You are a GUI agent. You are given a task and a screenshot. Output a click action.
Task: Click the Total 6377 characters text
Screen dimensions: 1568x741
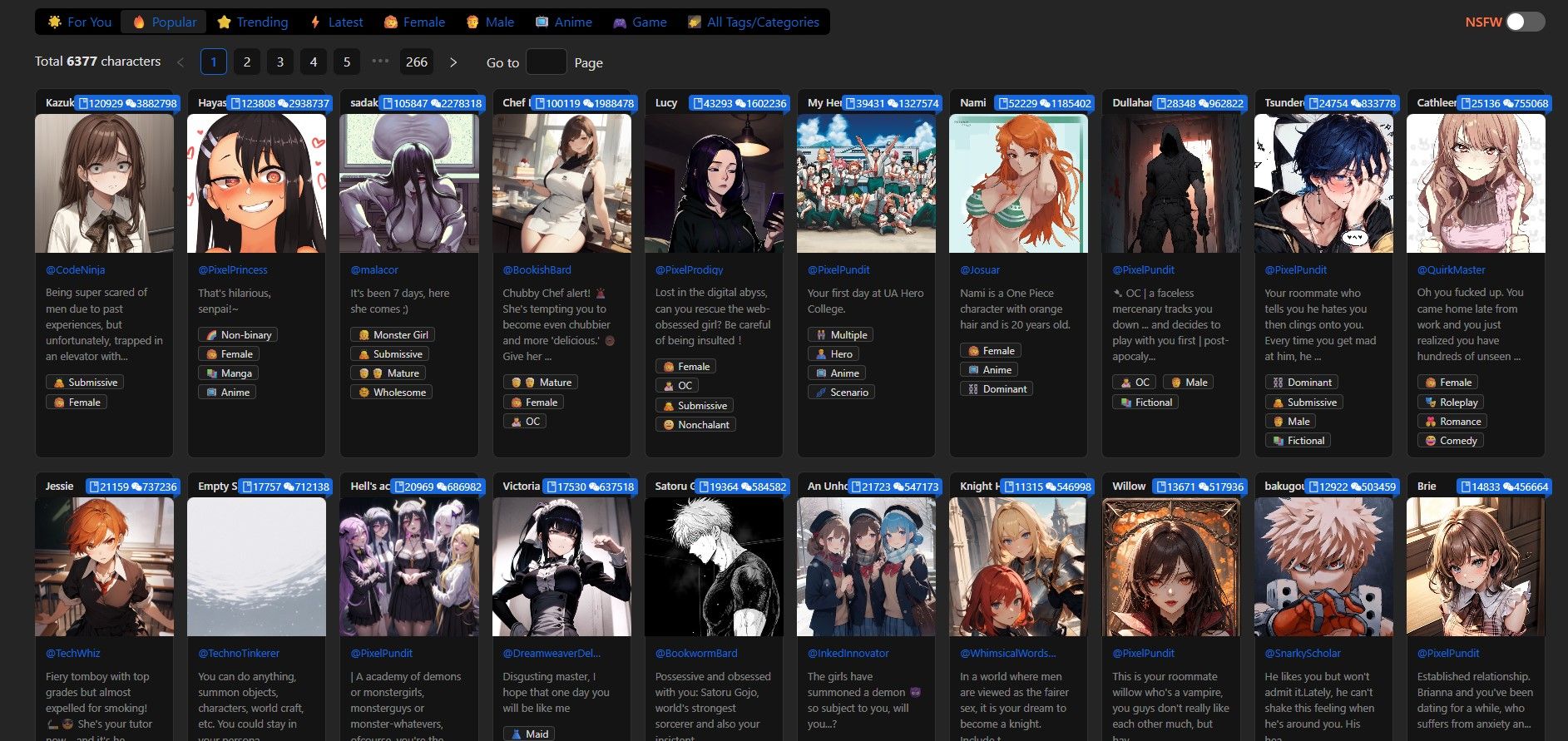click(x=97, y=62)
